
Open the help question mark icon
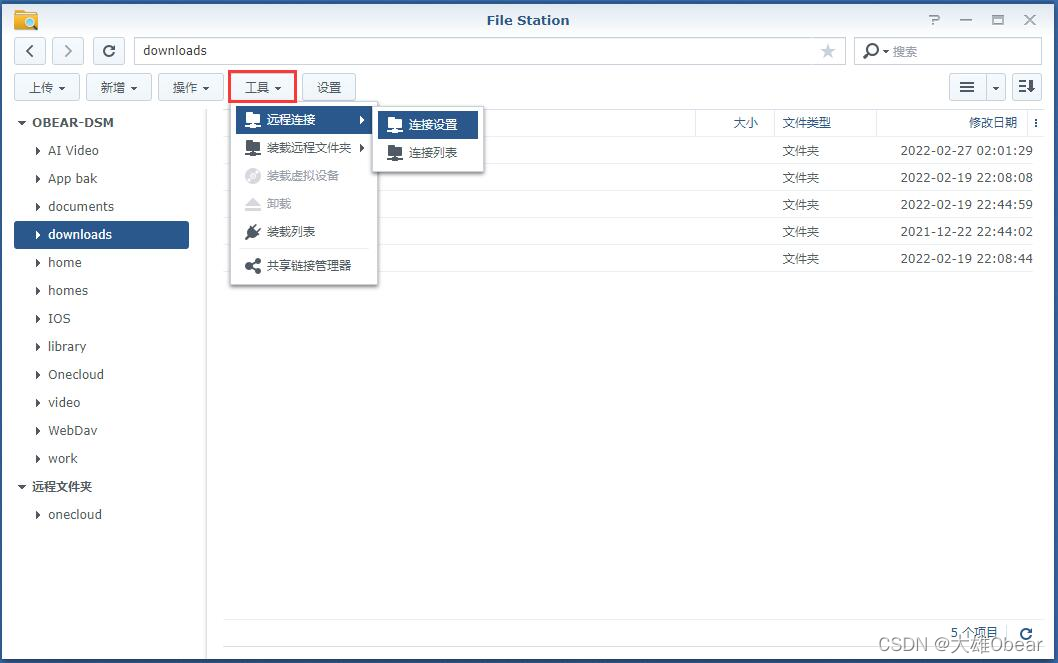(934, 20)
